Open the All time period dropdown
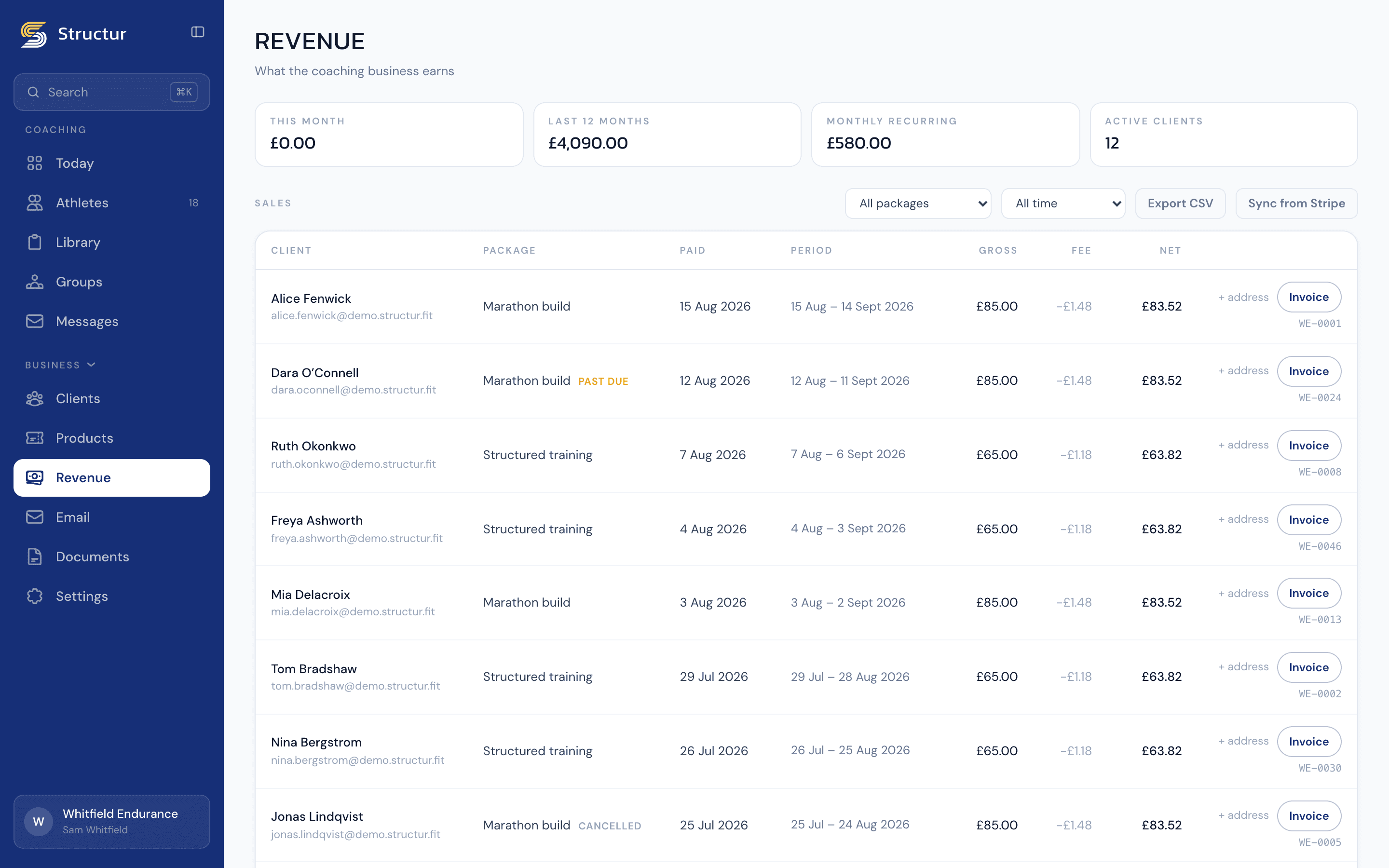 [1063, 203]
